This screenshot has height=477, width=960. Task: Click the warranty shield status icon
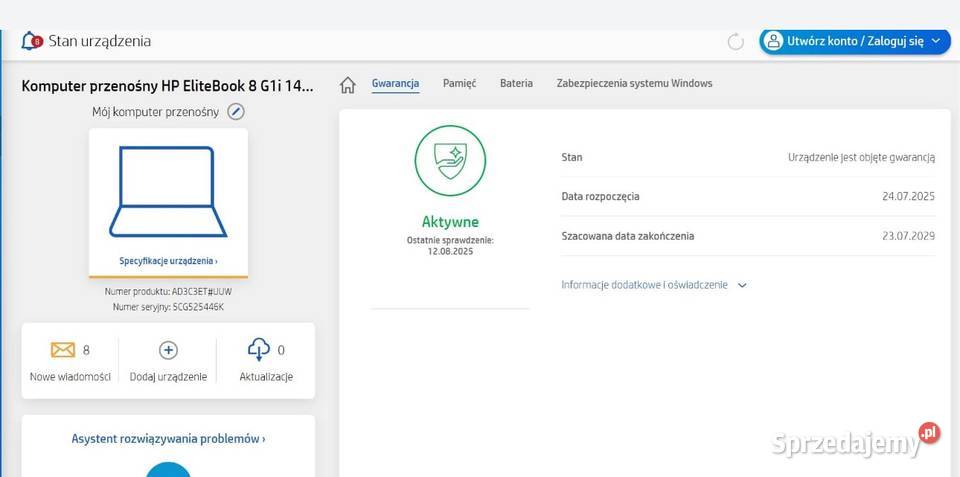point(450,160)
